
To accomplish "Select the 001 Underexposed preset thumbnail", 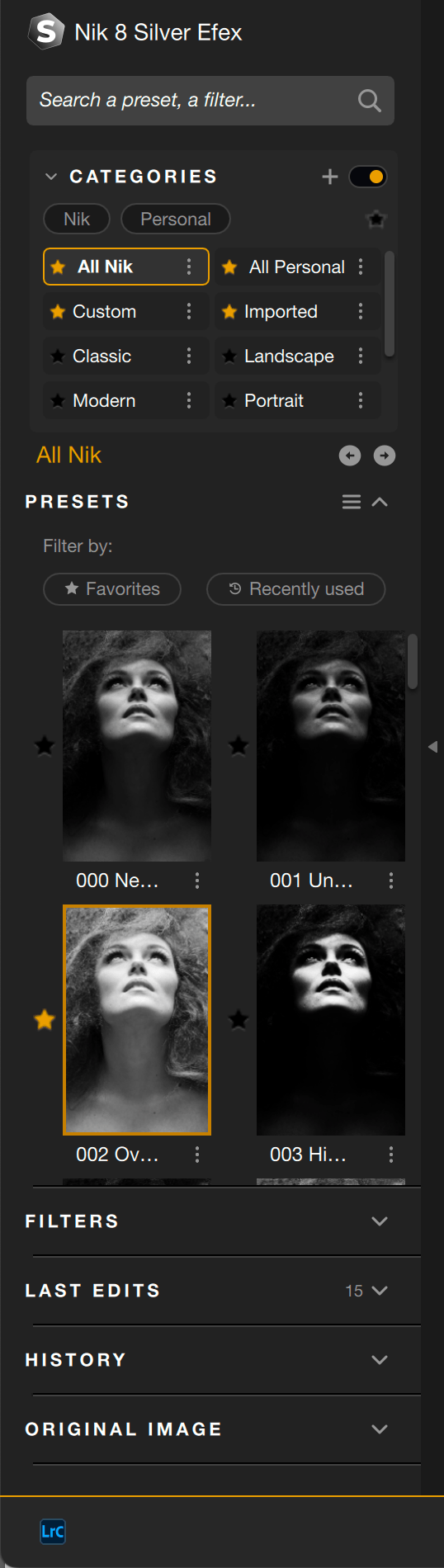I will (331, 746).
